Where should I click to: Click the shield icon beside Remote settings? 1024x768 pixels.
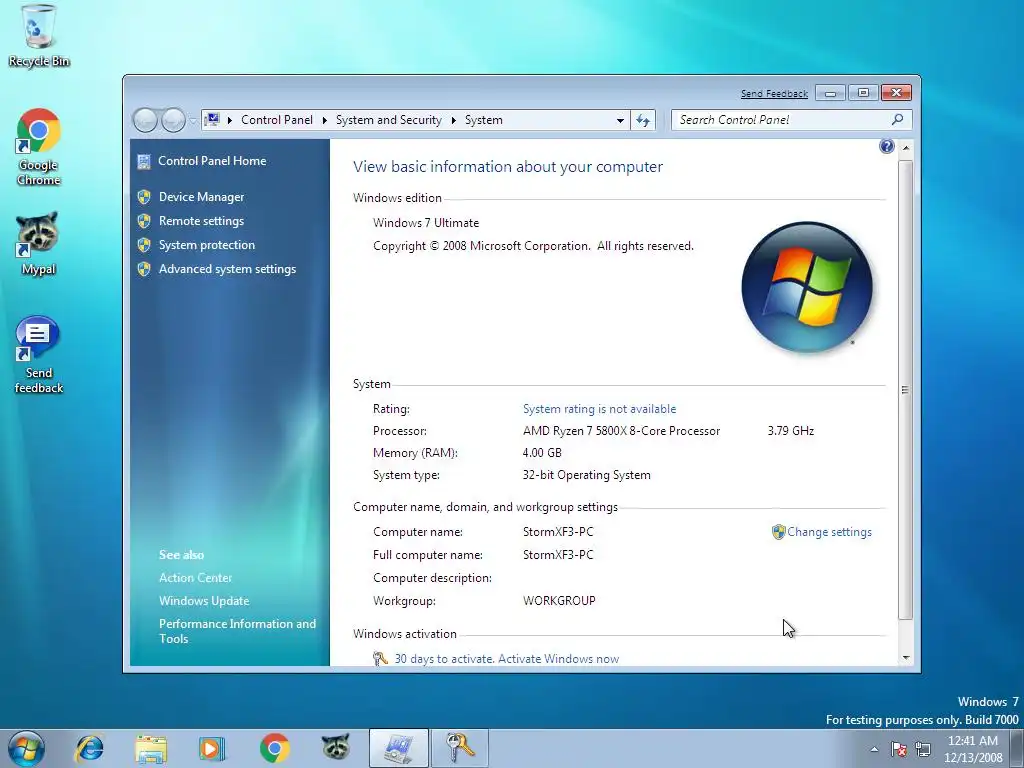coord(144,221)
